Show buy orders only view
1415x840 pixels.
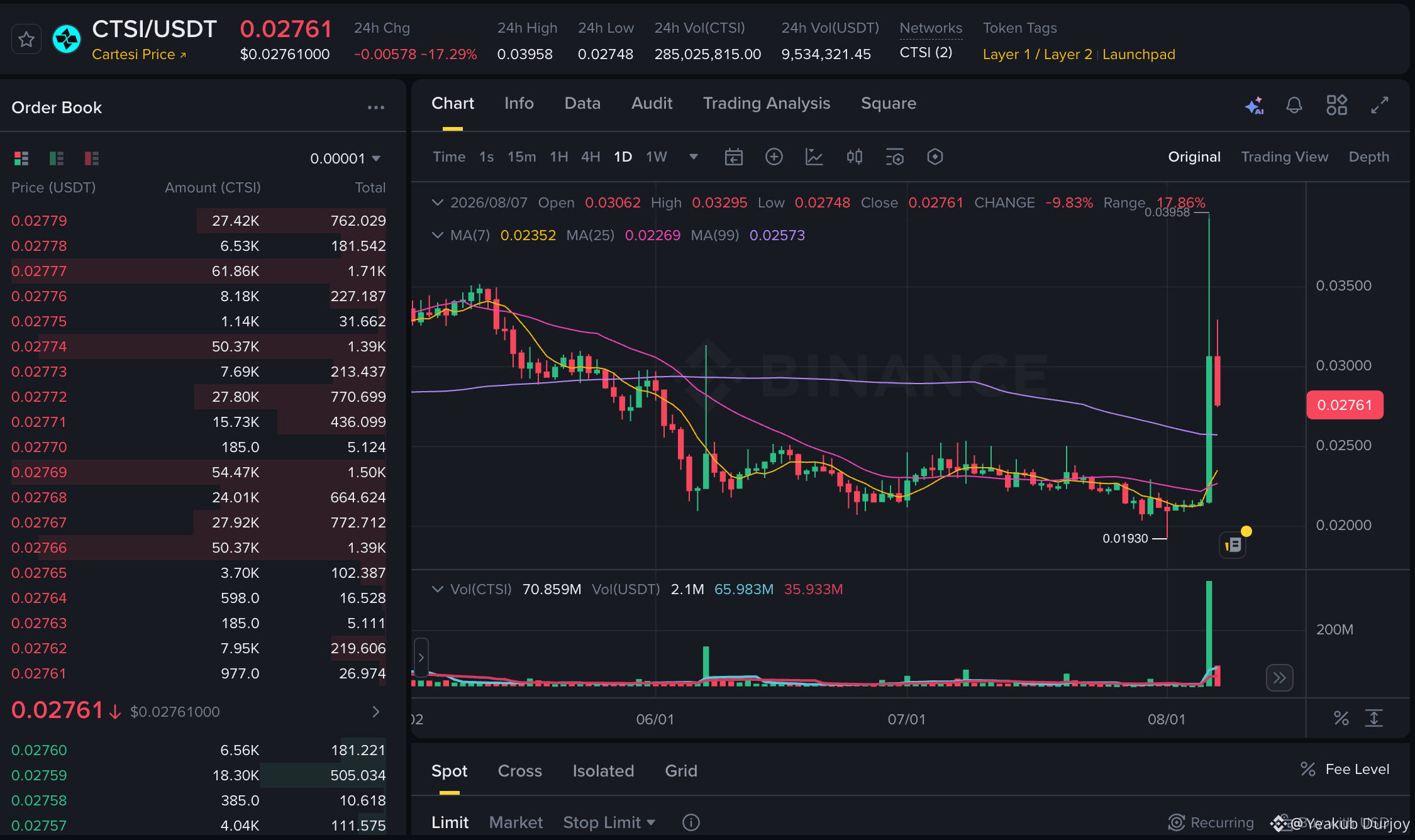(x=57, y=158)
